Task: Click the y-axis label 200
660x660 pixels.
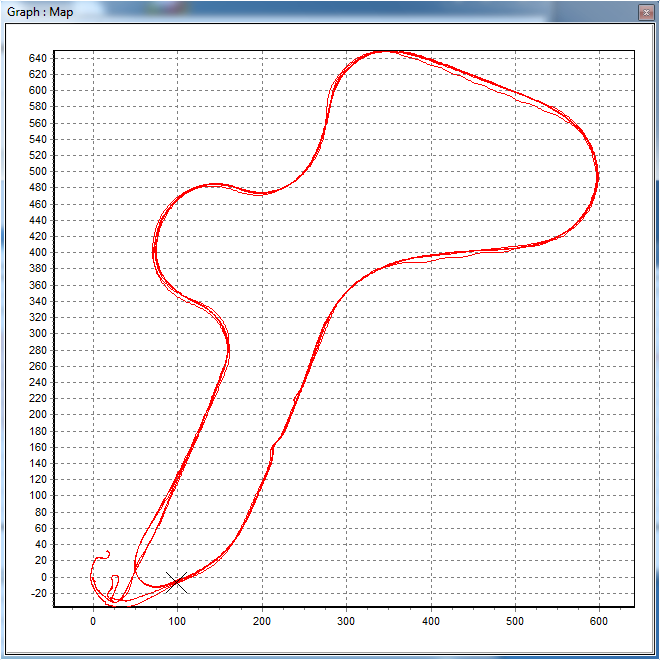Action: (37, 415)
